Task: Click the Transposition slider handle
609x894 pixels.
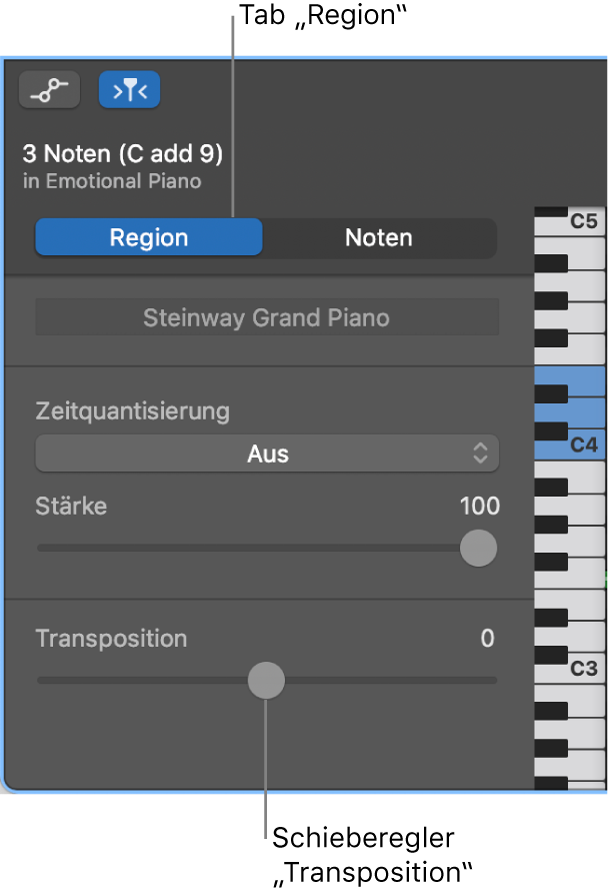Action: pos(266,680)
